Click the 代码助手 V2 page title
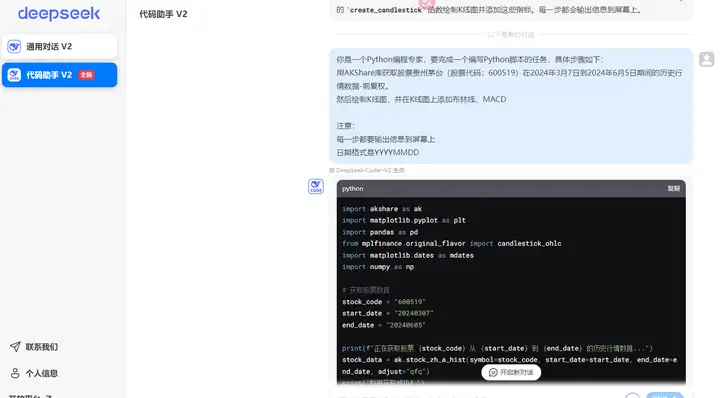Image resolution: width=720 pixels, height=398 pixels. (x=163, y=14)
